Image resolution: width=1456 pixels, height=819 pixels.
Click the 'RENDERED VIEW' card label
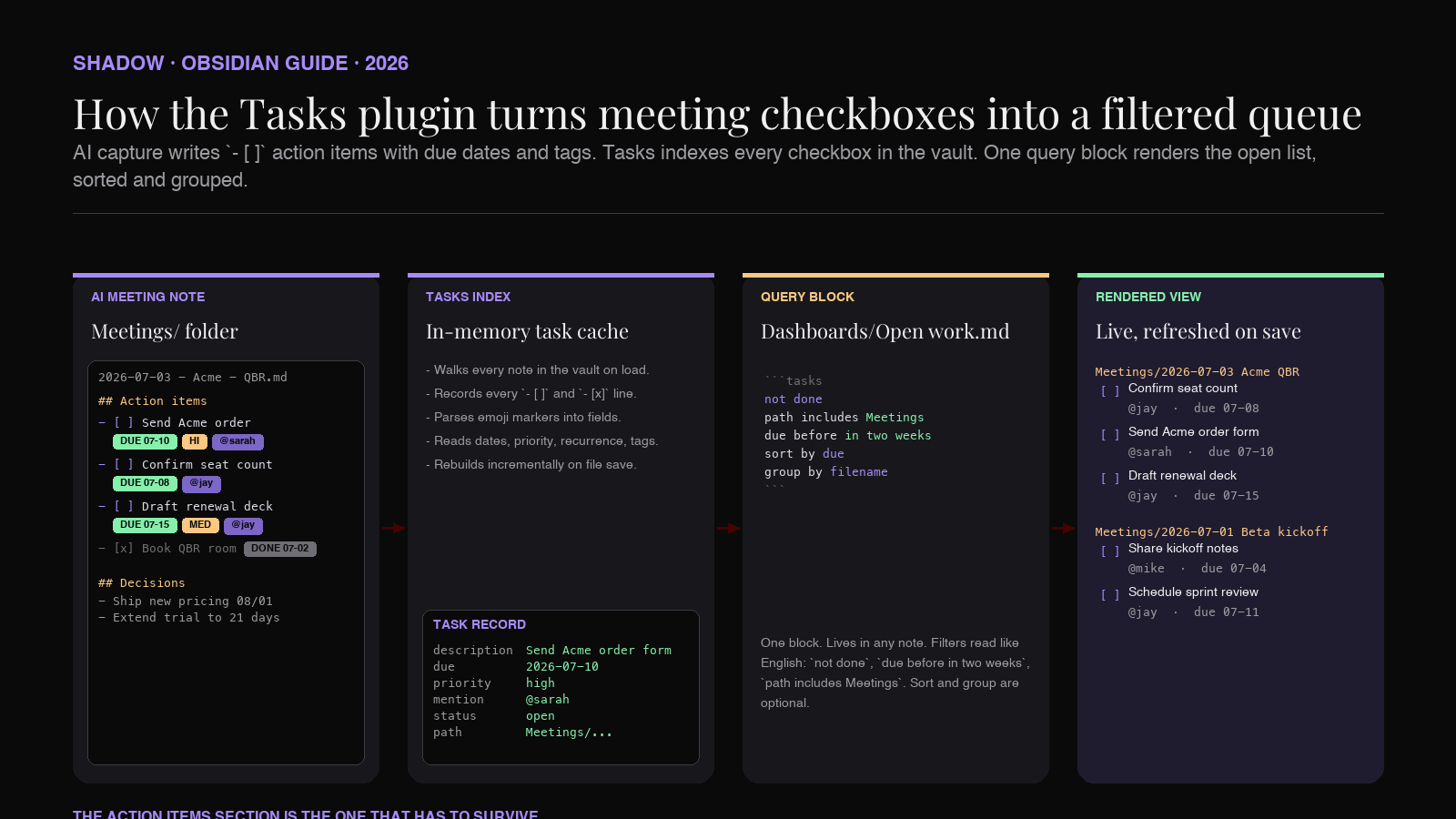[x=1148, y=297]
